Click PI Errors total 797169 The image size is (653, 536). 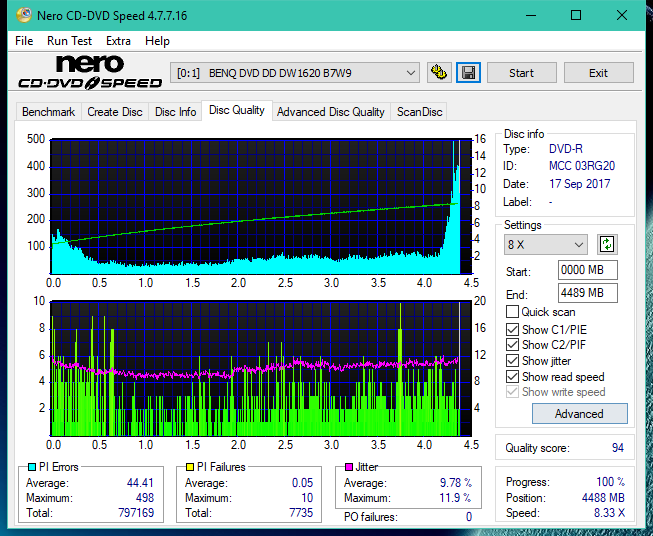pyautogui.click(x=136, y=512)
